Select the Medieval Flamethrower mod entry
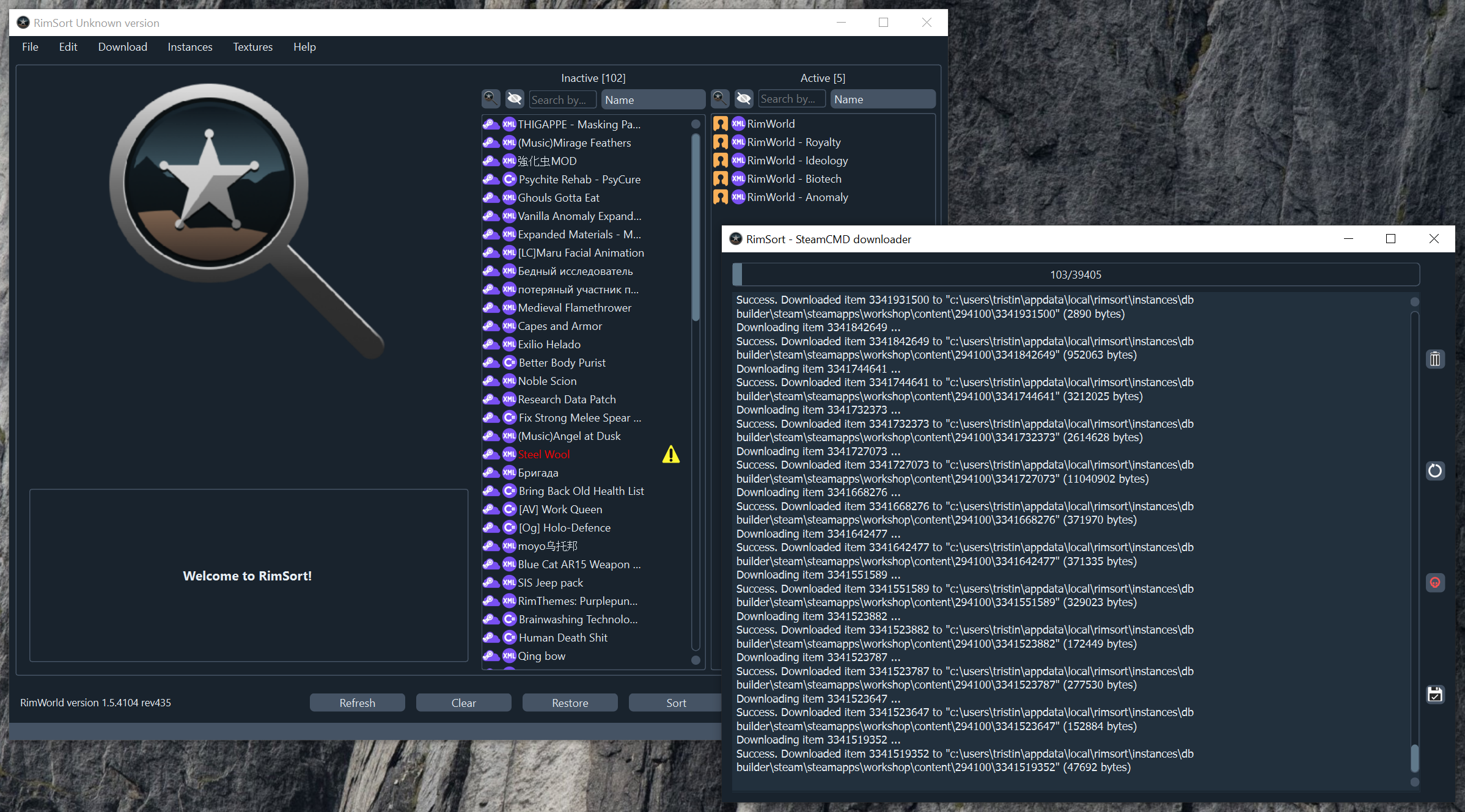Viewport: 1465px width, 812px height. (x=574, y=307)
